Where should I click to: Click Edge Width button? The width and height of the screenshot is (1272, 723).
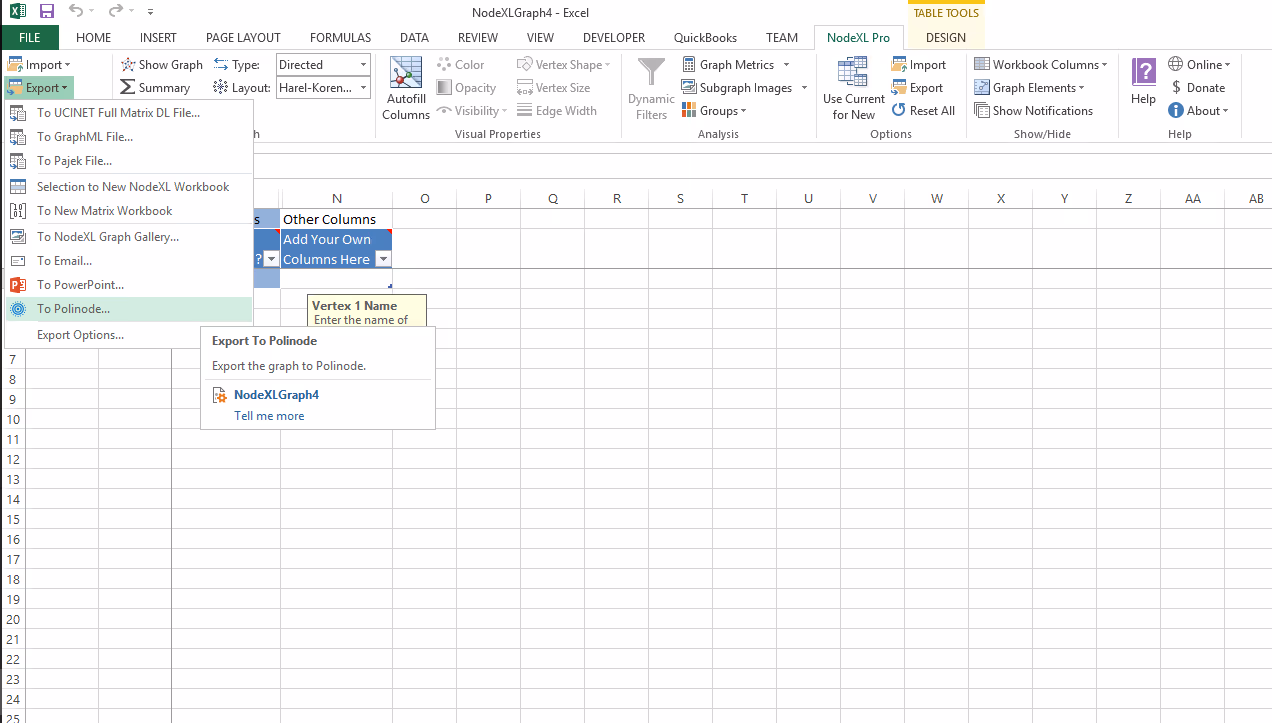tap(557, 111)
